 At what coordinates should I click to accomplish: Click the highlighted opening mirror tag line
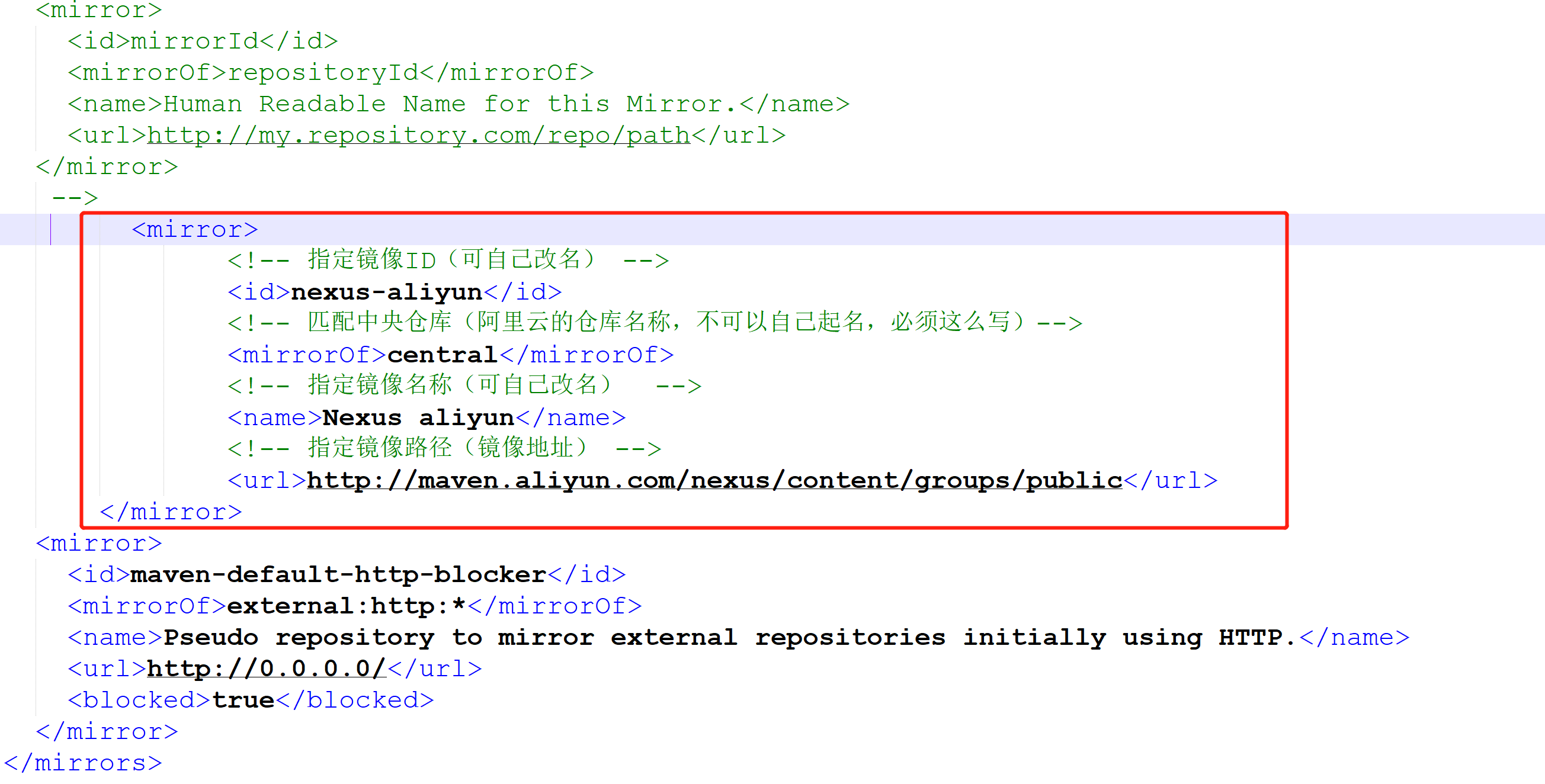tap(194, 230)
